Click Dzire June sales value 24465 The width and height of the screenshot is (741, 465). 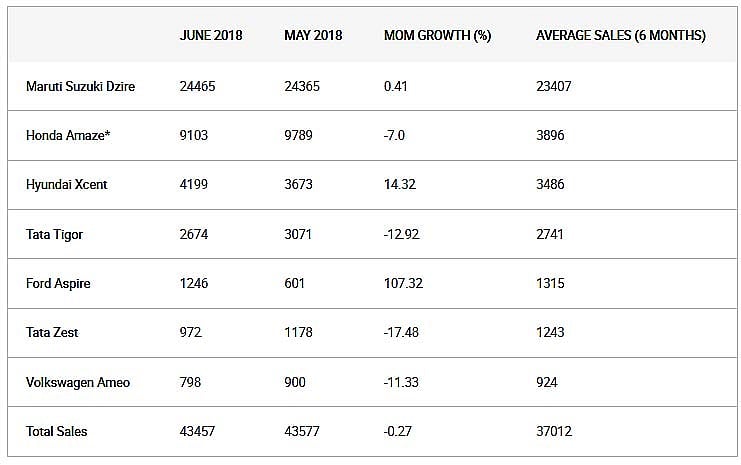198,86
